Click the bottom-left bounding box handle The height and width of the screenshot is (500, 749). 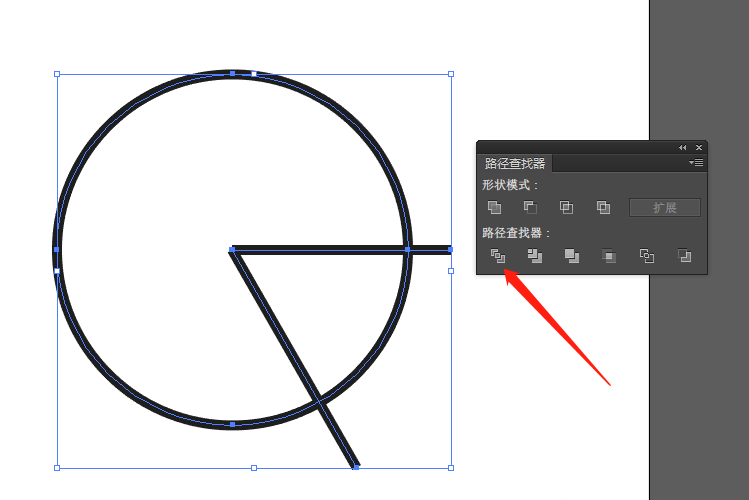click(x=57, y=468)
